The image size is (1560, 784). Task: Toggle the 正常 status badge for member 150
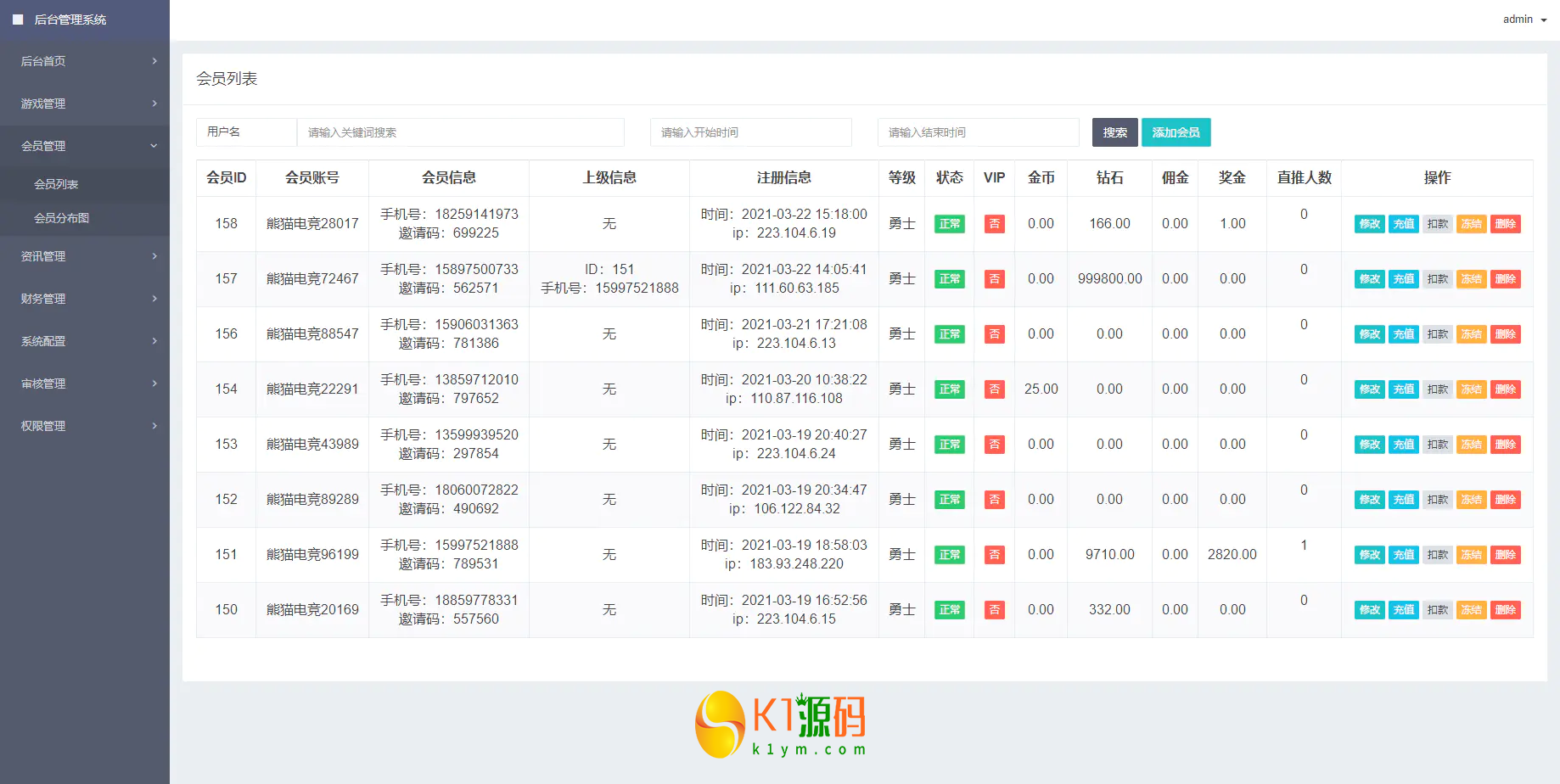pos(949,610)
